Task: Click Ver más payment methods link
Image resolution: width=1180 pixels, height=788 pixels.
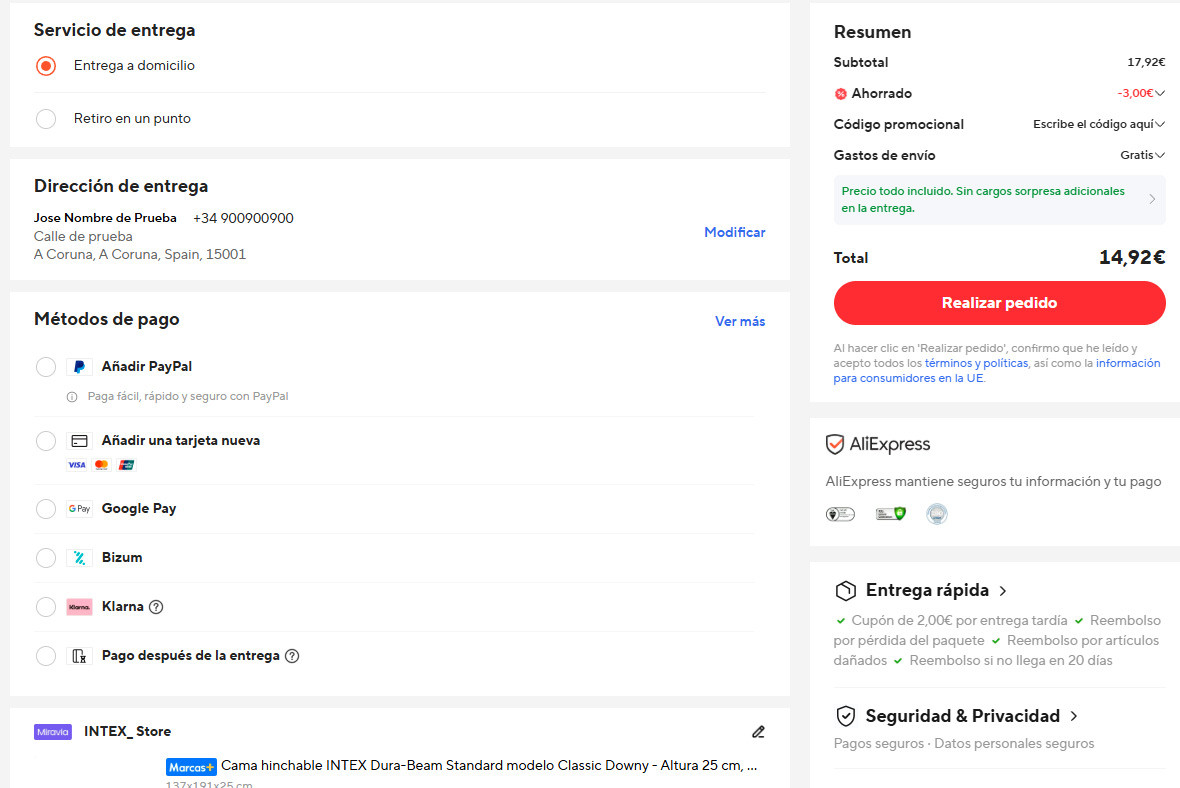Action: click(x=740, y=321)
